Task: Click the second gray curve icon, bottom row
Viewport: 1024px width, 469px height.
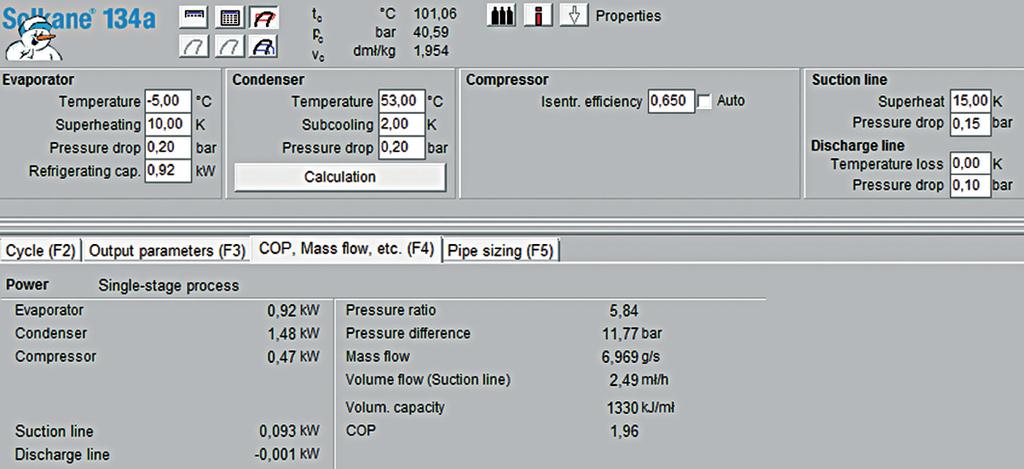Action: pos(229,46)
